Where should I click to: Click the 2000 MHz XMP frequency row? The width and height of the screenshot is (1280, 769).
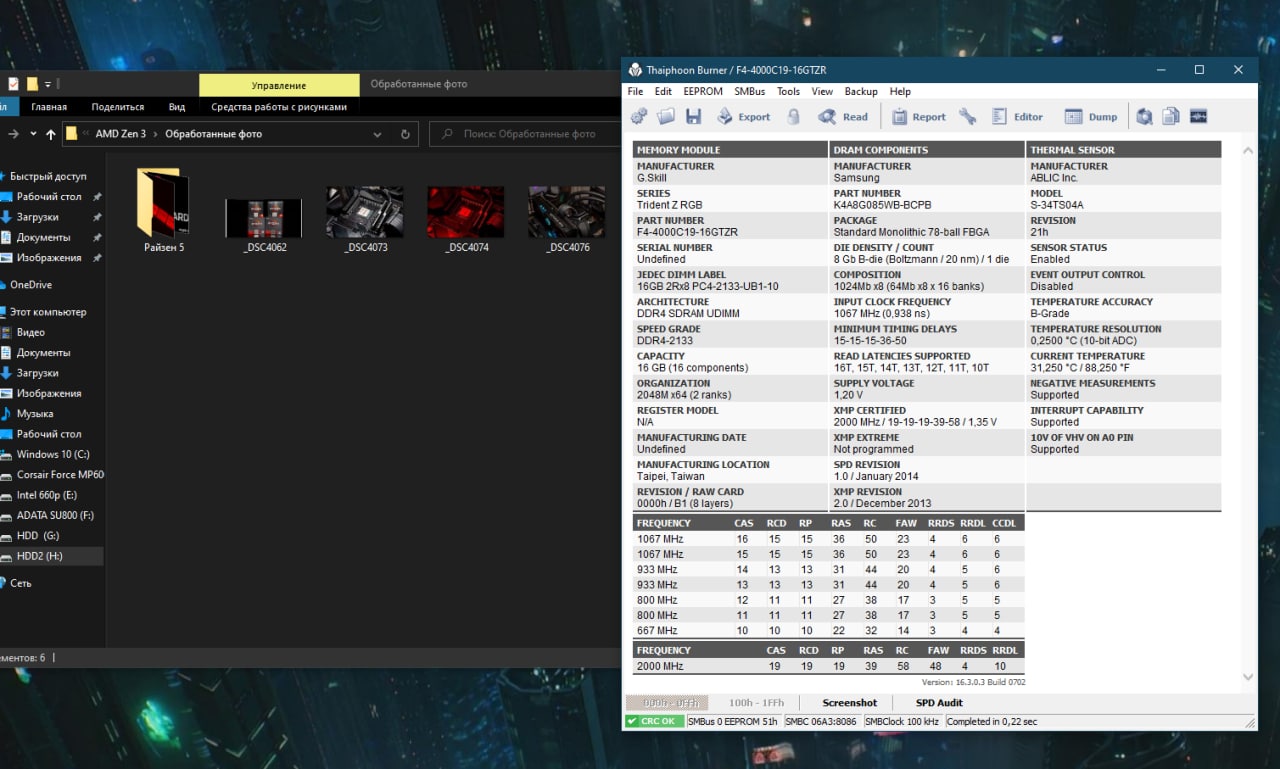828,666
